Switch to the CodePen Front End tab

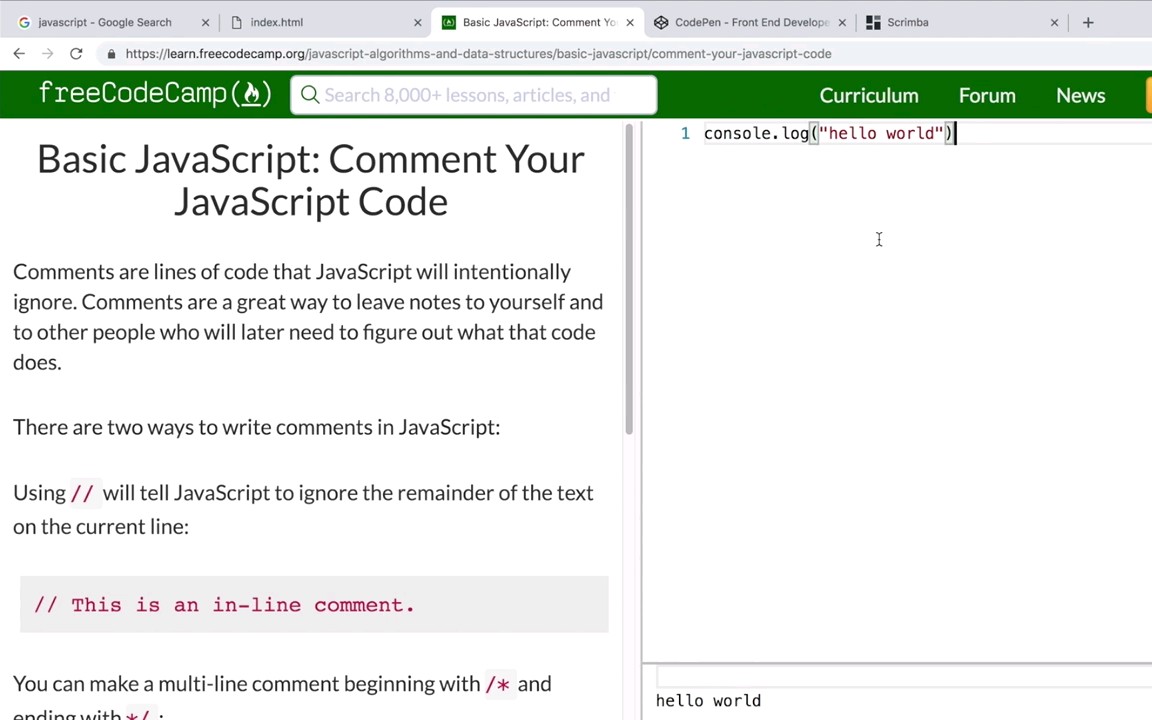755,22
